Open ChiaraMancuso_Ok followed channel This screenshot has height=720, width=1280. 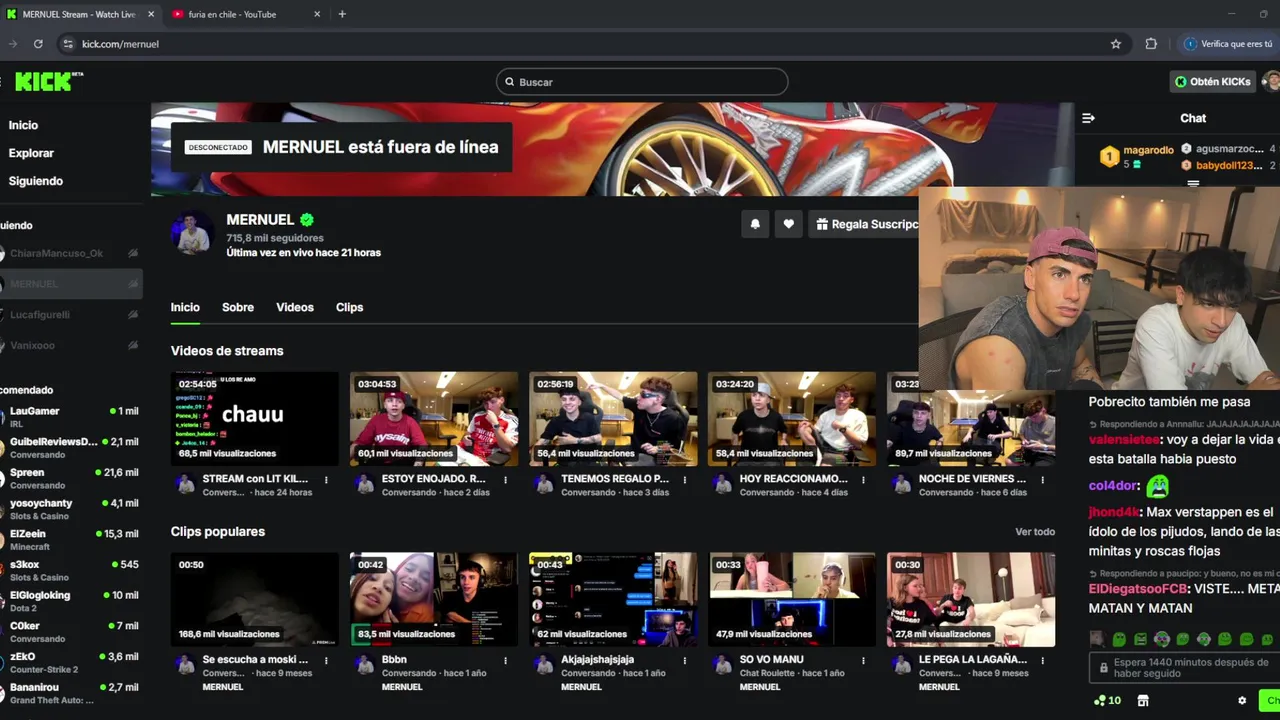tap(71, 253)
